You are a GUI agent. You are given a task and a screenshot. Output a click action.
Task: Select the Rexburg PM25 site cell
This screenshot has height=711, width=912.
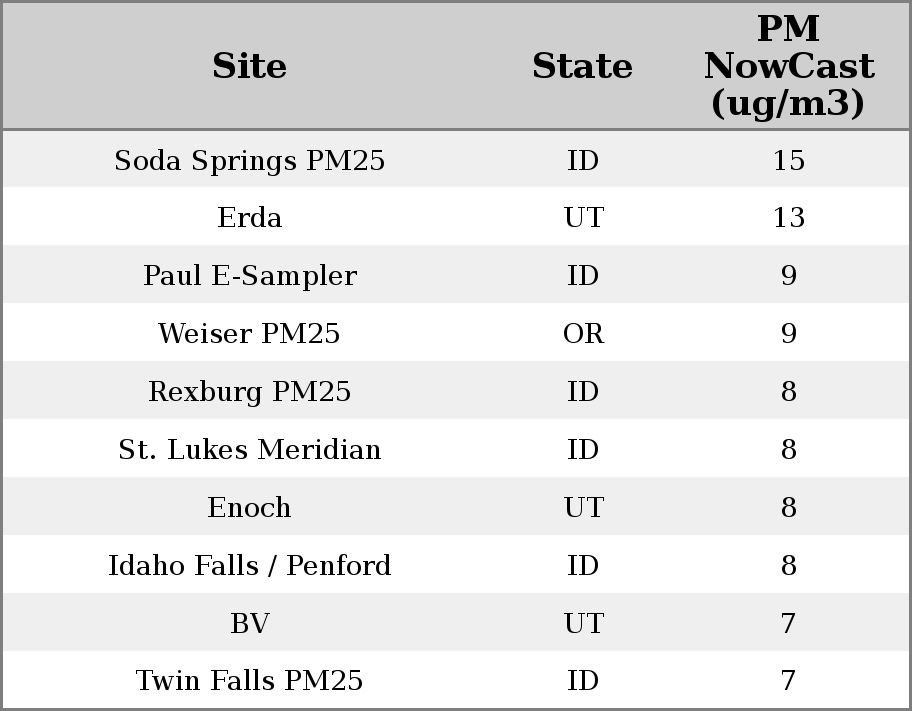pyautogui.click(x=249, y=392)
